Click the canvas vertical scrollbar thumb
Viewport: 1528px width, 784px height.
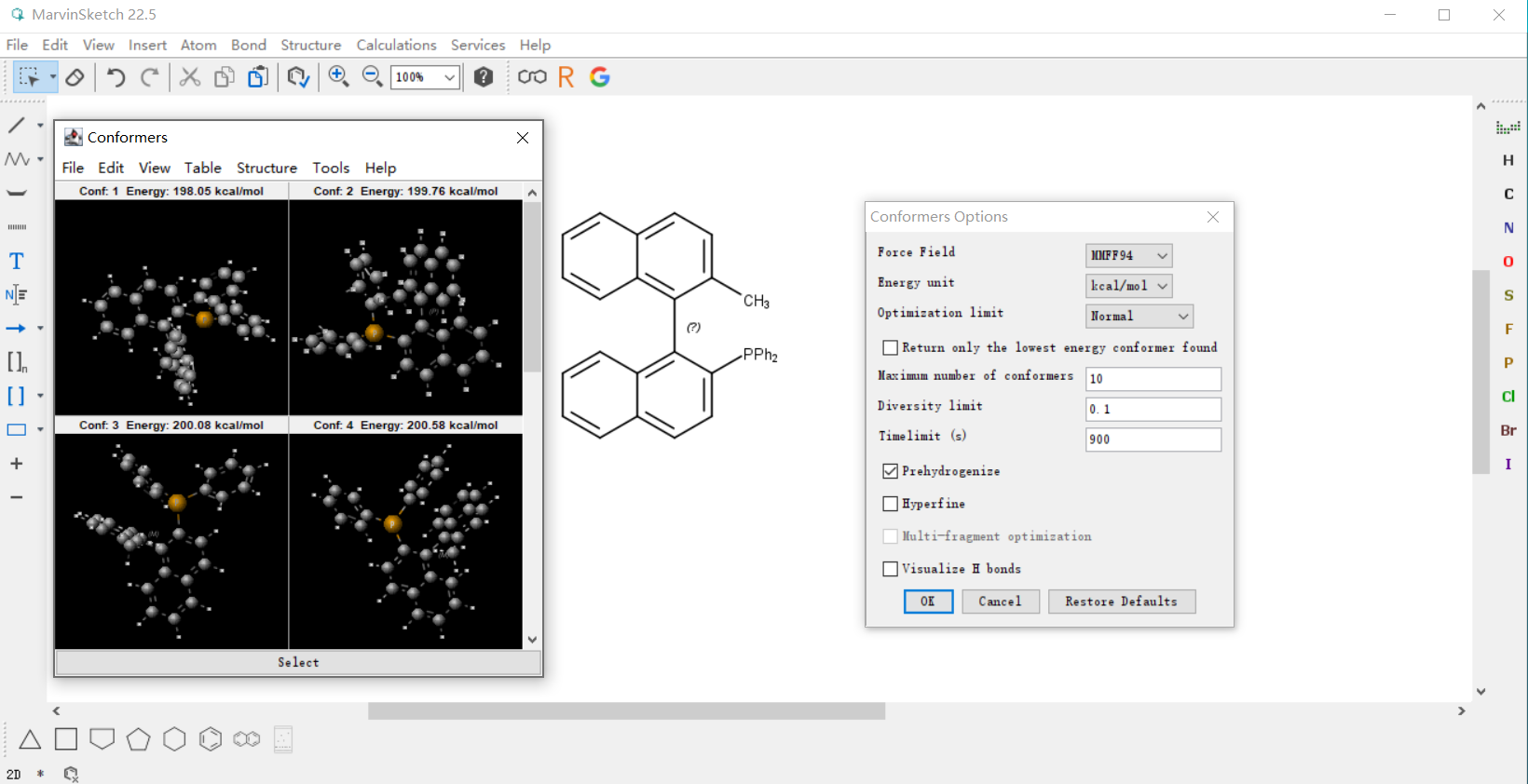coord(1480,372)
